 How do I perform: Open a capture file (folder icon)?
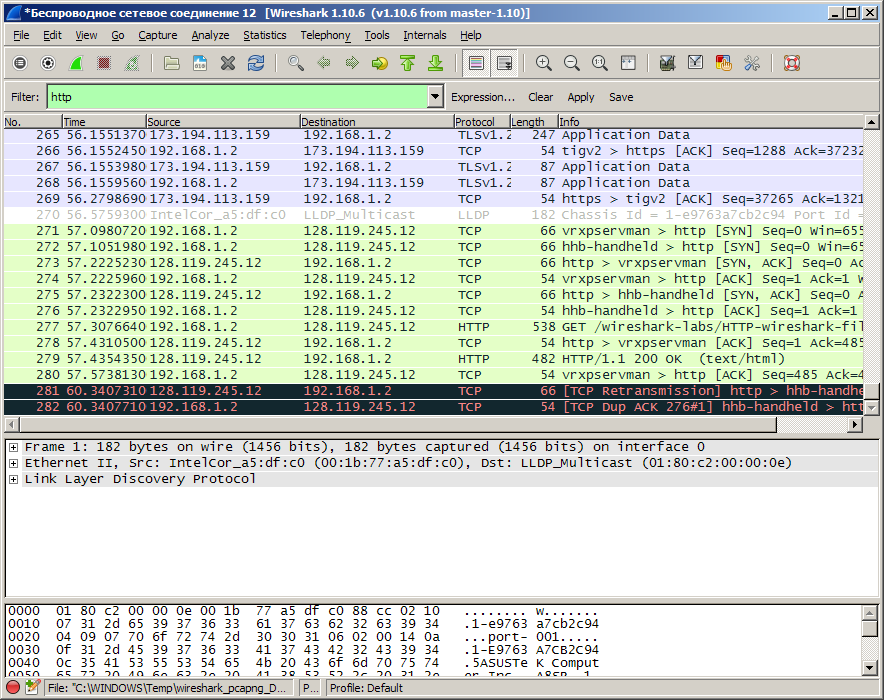171,63
